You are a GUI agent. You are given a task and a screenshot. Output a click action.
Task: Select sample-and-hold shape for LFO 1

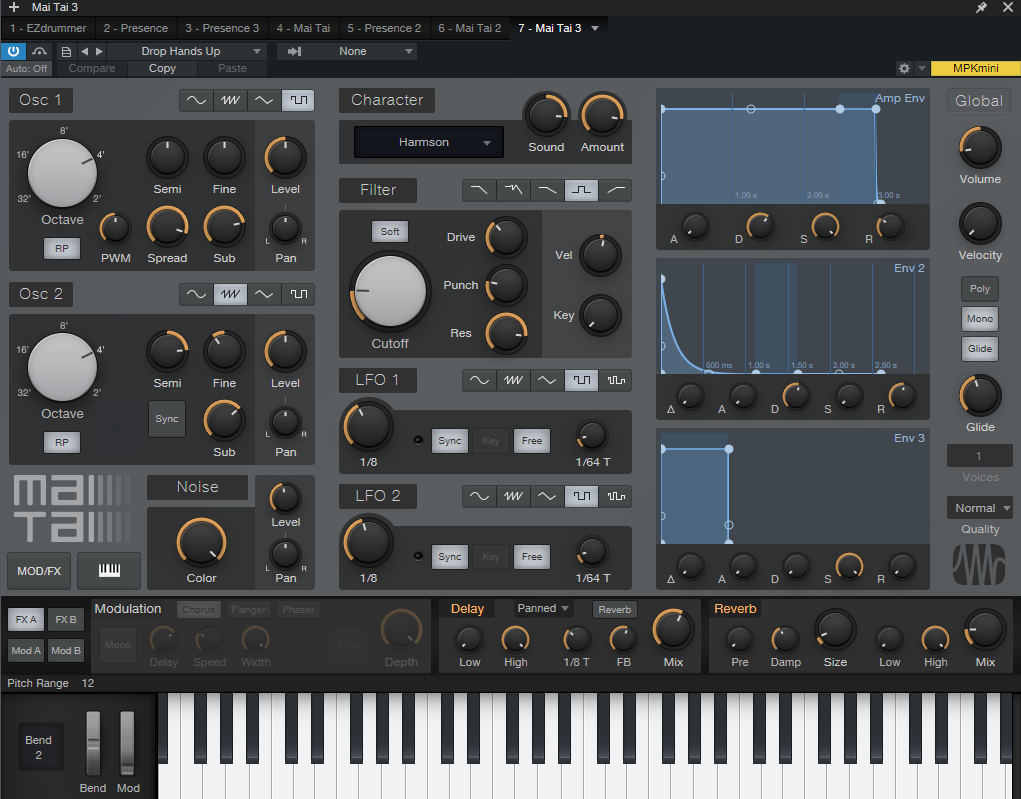click(x=615, y=380)
